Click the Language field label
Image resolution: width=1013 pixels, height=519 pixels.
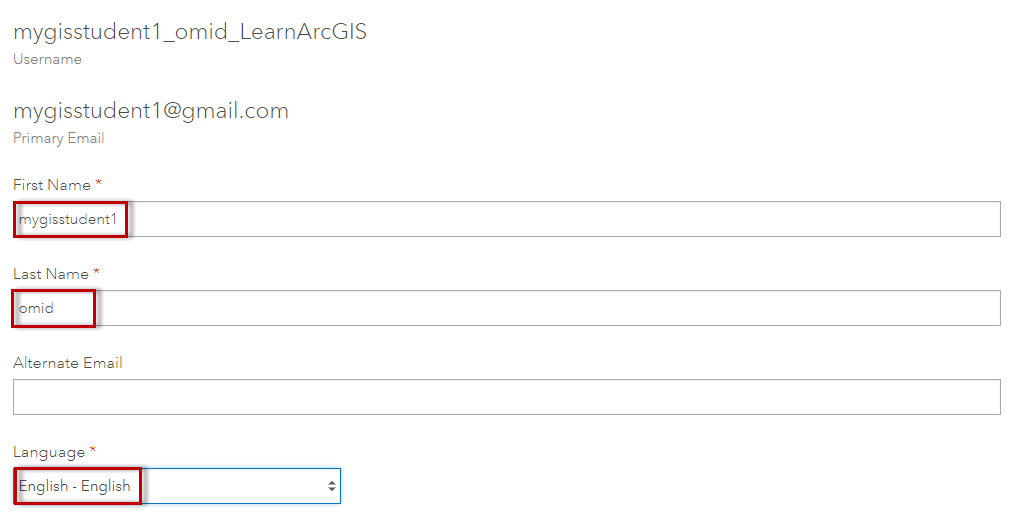pyautogui.click(x=49, y=452)
